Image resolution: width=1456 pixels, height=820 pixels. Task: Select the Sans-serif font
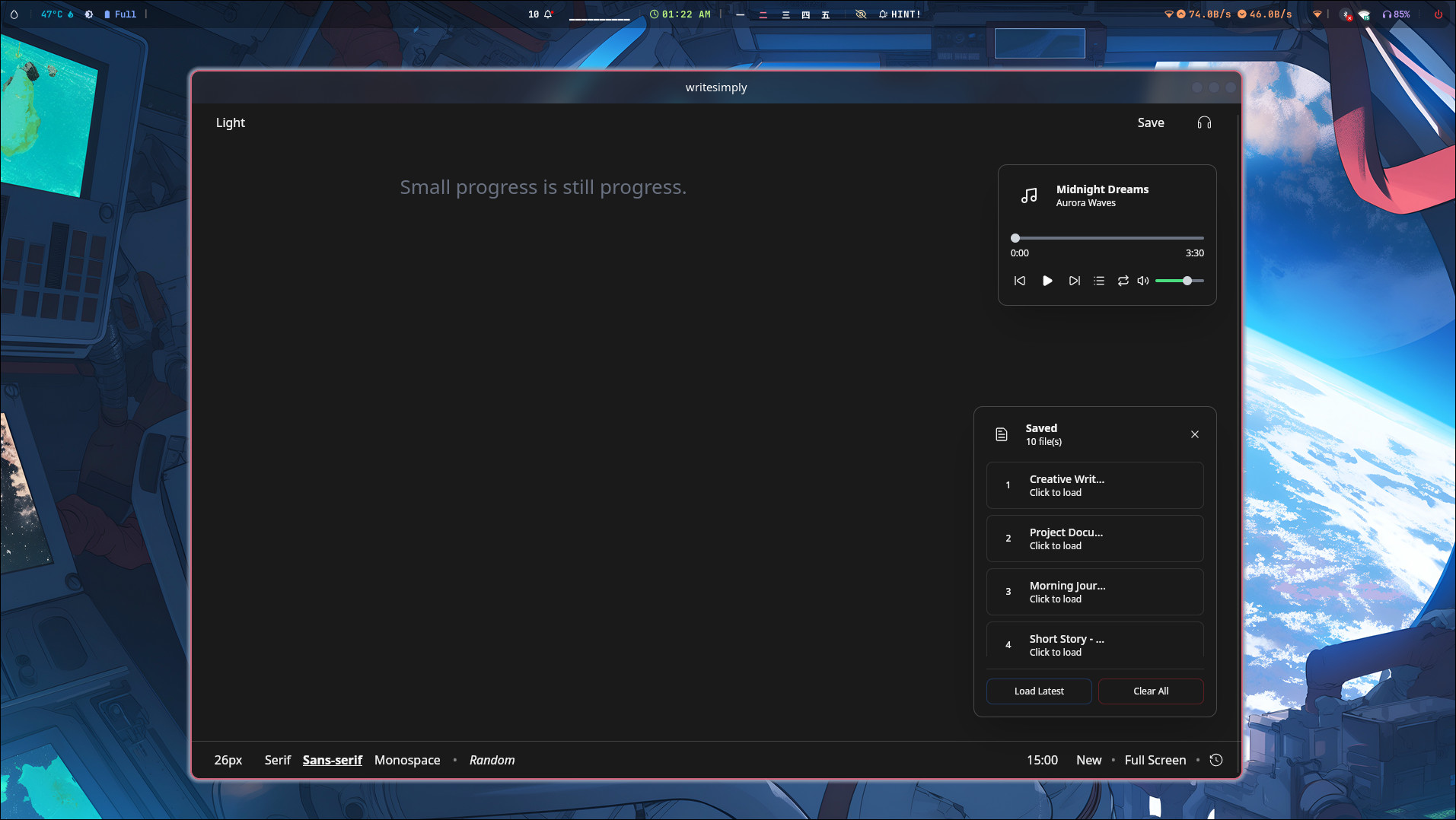[x=333, y=760]
